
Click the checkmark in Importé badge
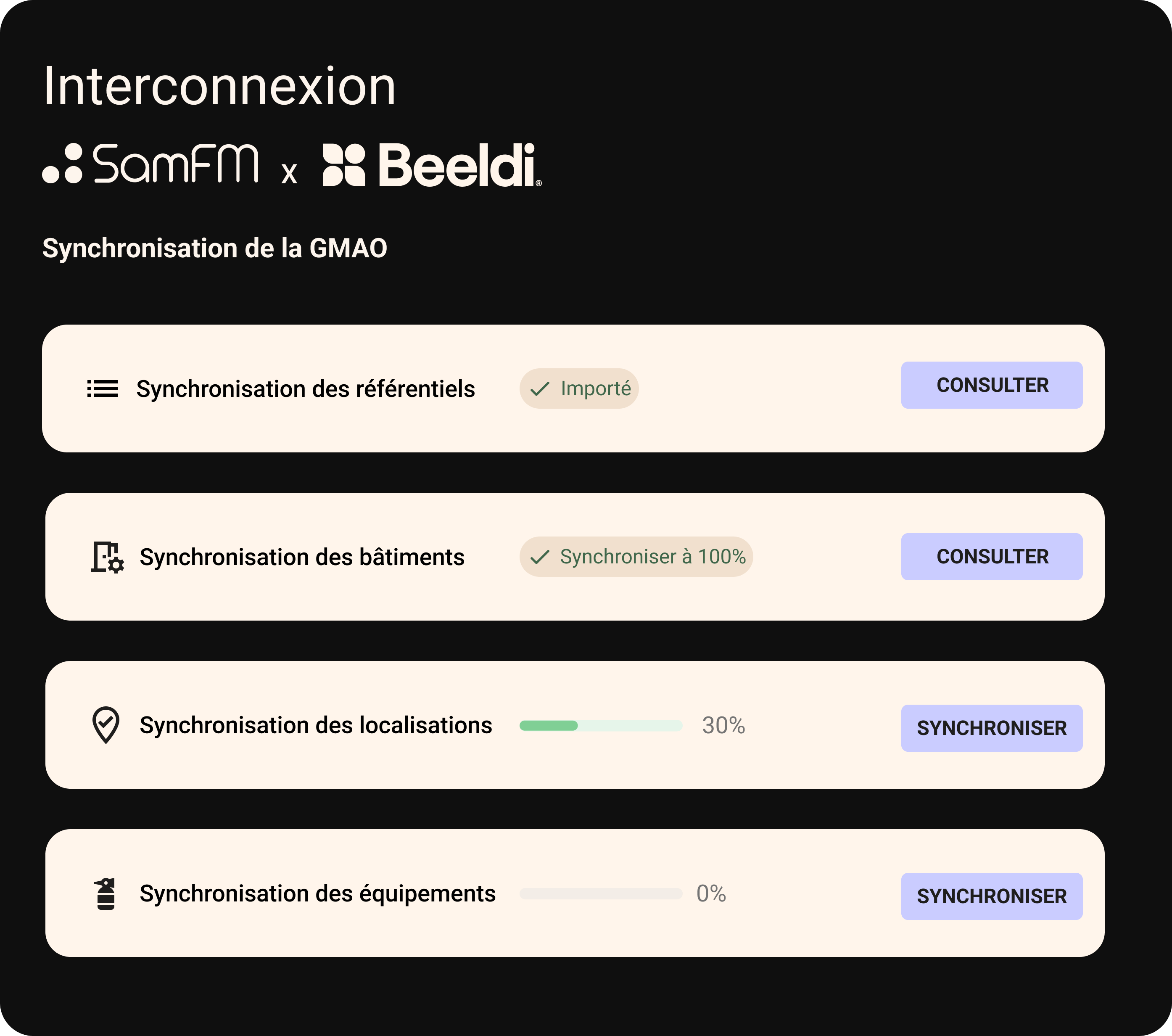point(540,389)
